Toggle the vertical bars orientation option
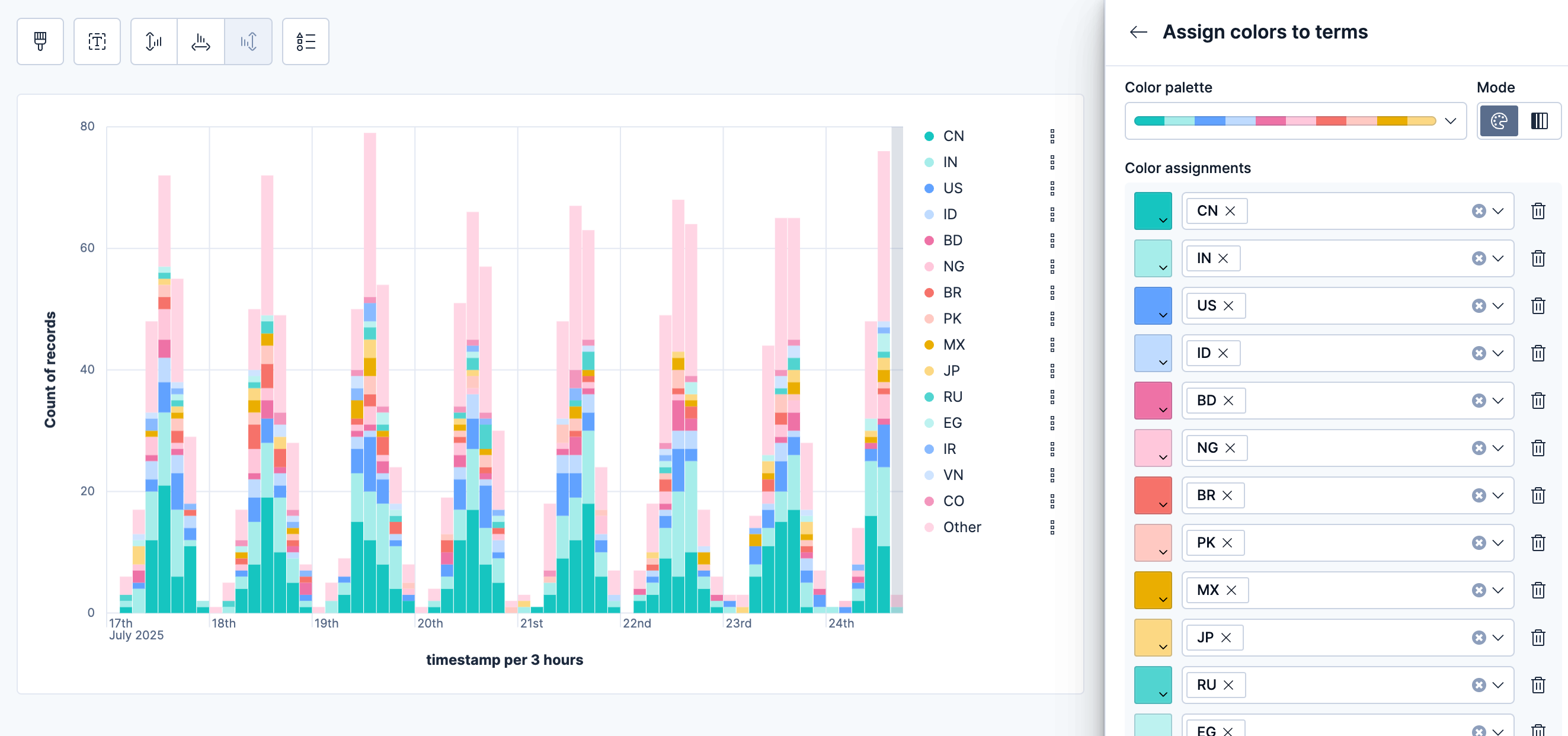 click(x=248, y=41)
